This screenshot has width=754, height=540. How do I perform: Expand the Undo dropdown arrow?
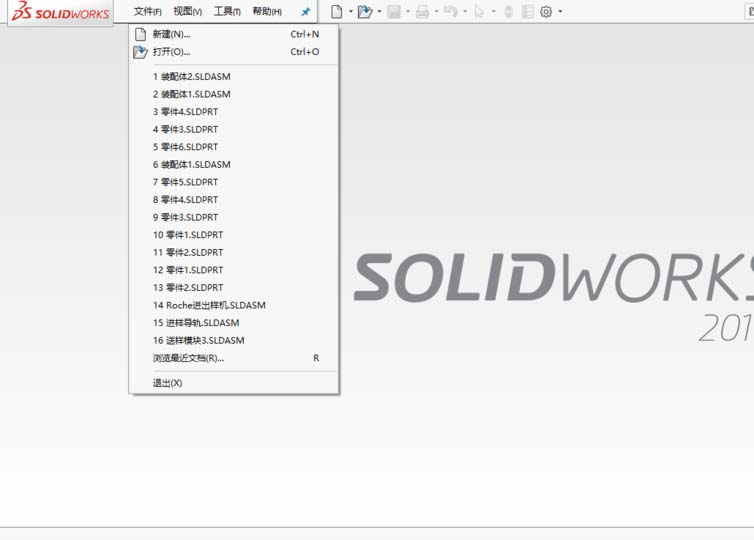point(465,12)
